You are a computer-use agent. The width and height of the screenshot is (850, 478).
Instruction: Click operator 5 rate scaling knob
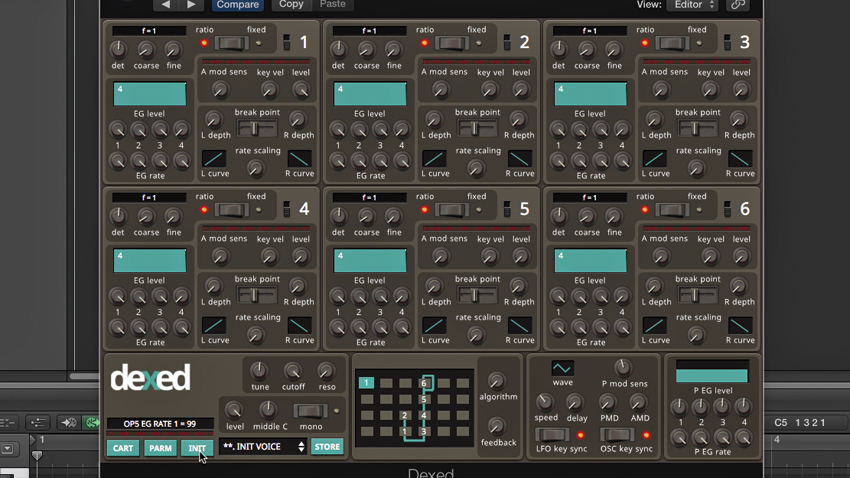[x=475, y=336]
